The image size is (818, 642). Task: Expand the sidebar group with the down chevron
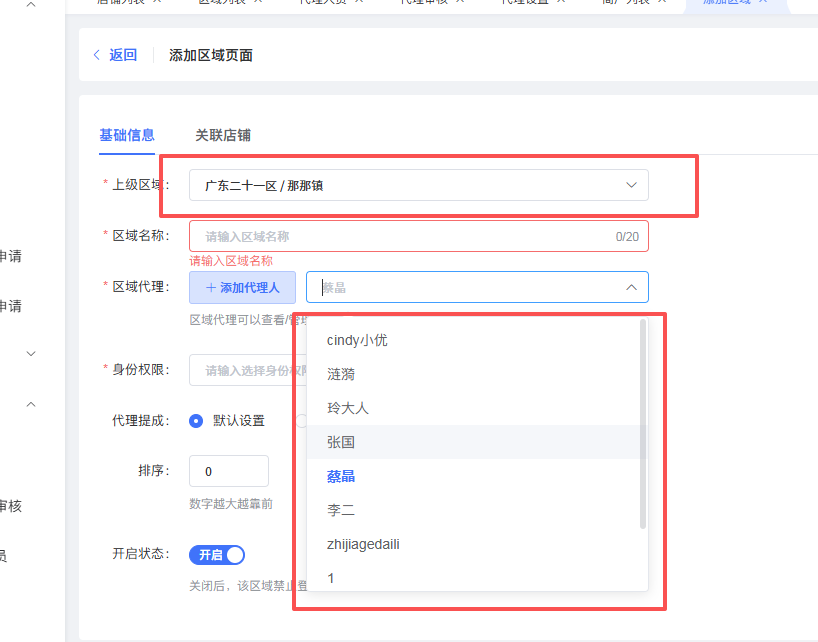click(x=31, y=353)
